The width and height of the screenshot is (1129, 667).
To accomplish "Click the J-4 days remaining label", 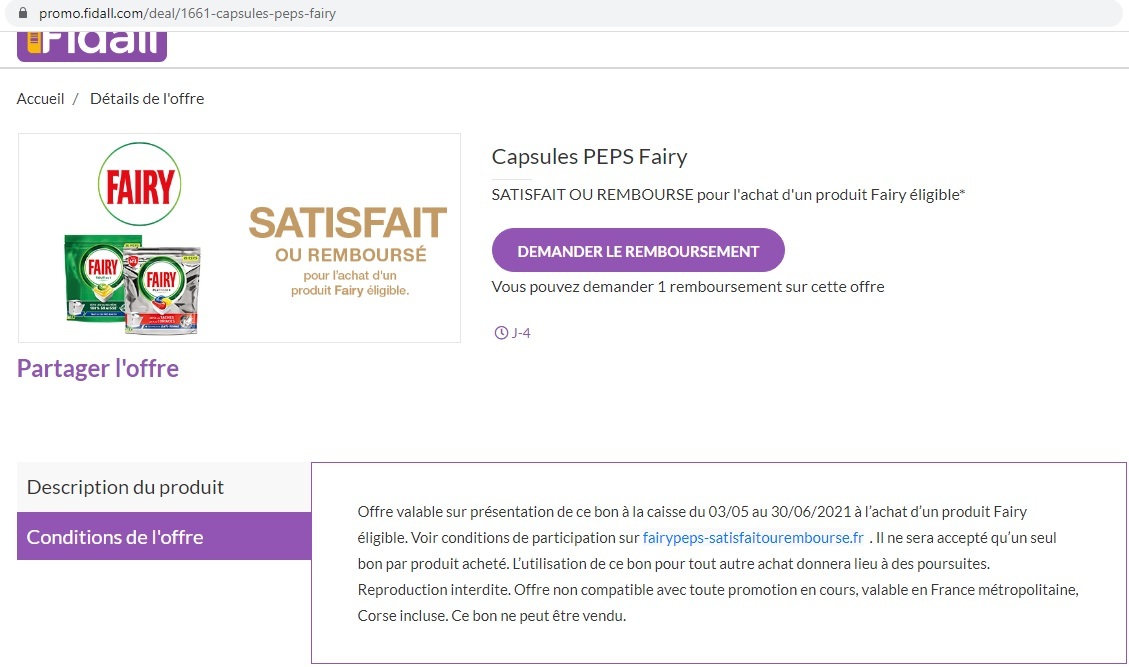I will click(521, 333).
